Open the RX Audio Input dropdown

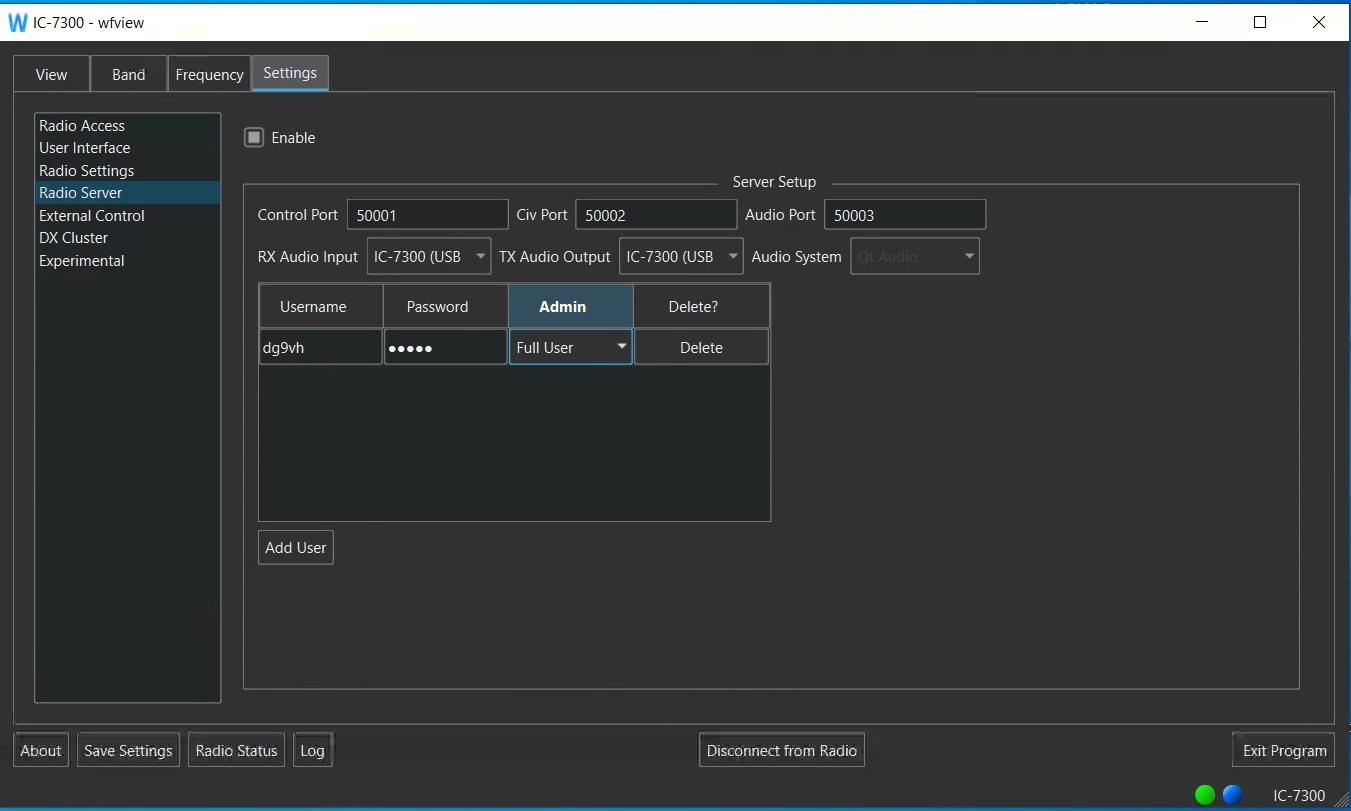(x=429, y=257)
